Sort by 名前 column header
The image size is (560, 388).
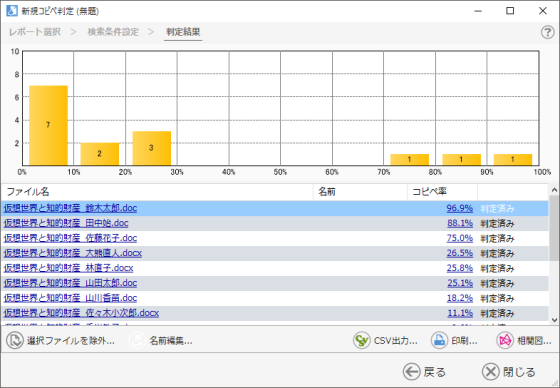[360, 192]
